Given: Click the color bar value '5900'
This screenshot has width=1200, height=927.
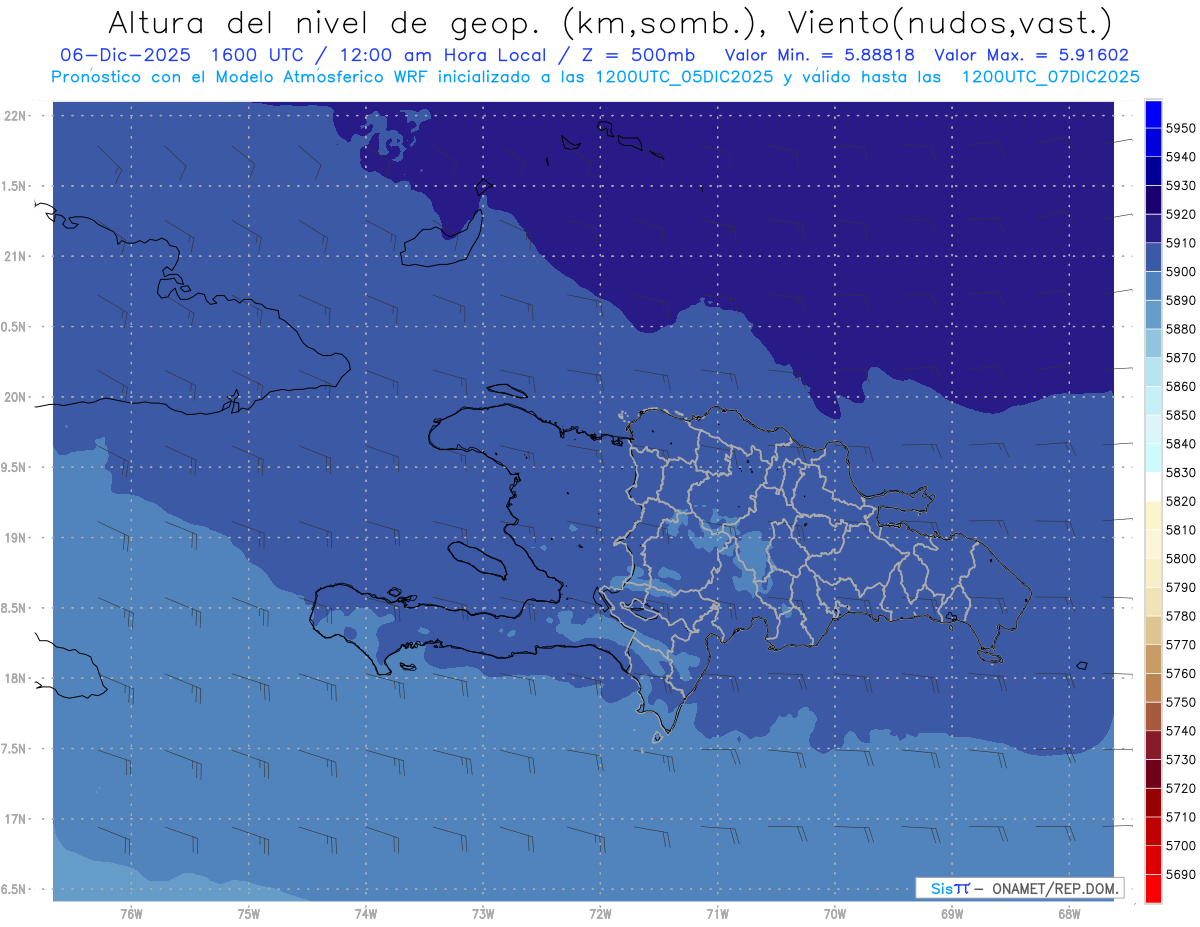Looking at the screenshot, I should pyautogui.click(x=1181, y=272).
